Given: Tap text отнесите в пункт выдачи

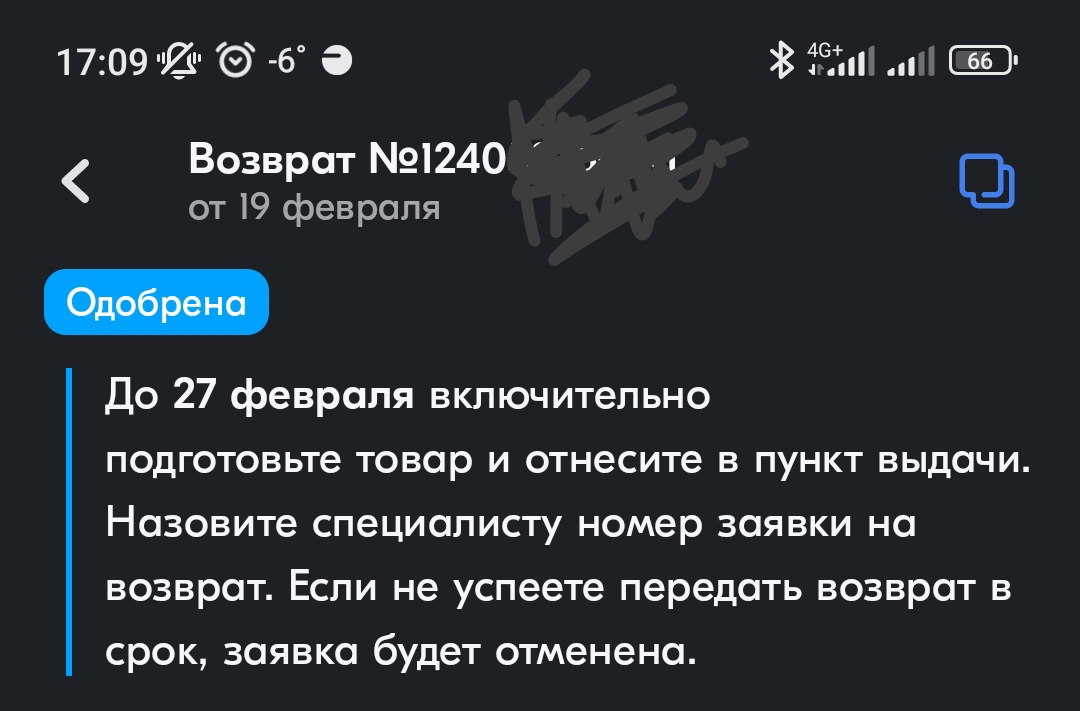Looking at the screenshot, I should click(x=778, y=460).
